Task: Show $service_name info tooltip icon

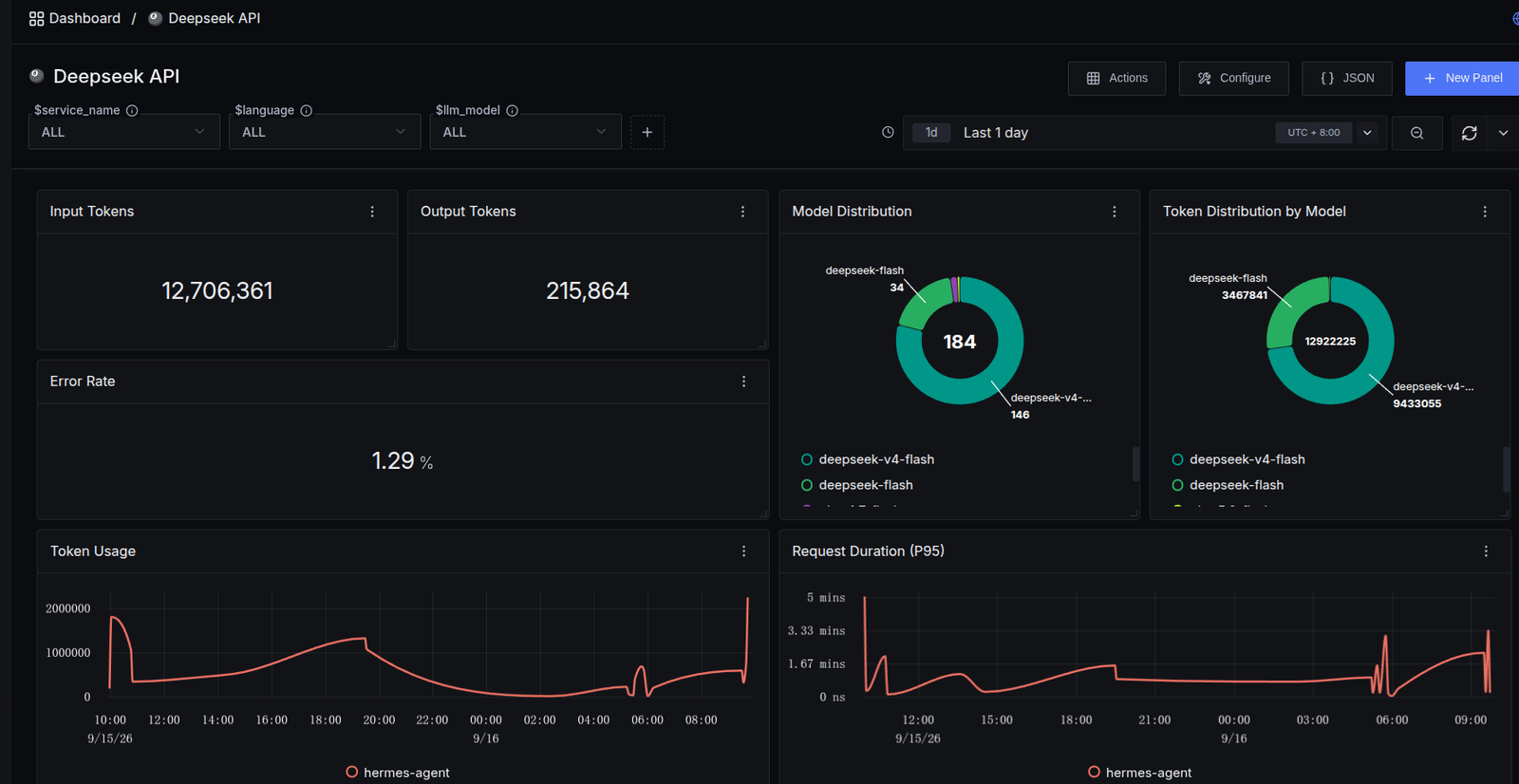Action: (132, 110)
